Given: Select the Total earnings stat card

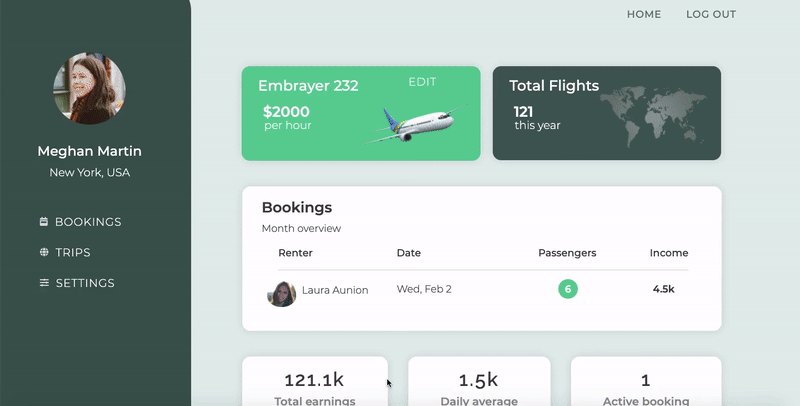Looking at the screenshot, I should click(x=315, y=382).
